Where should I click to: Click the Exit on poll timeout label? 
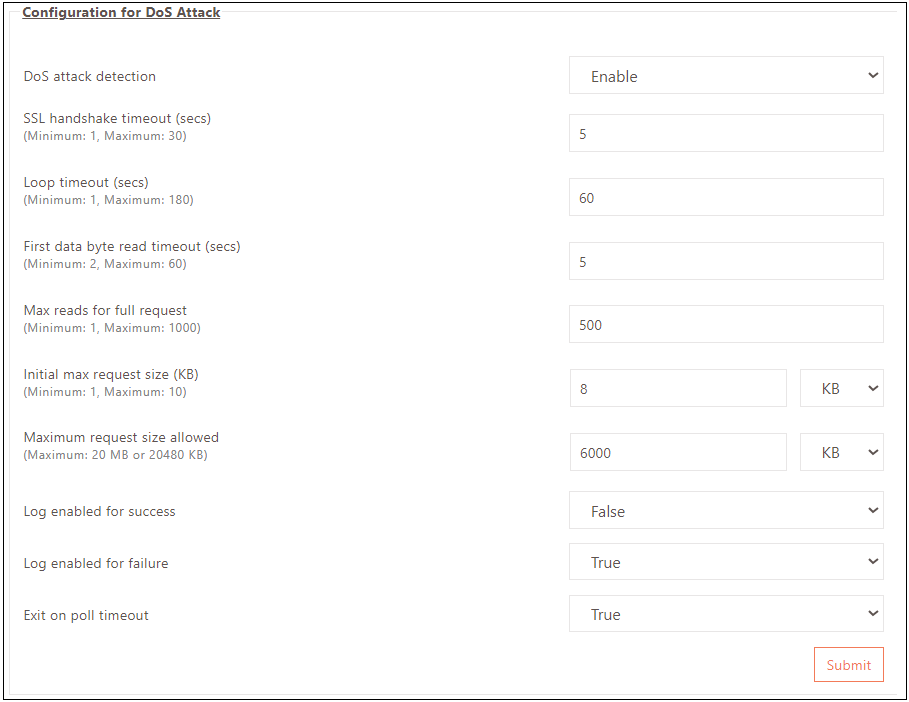click(86, 615)
